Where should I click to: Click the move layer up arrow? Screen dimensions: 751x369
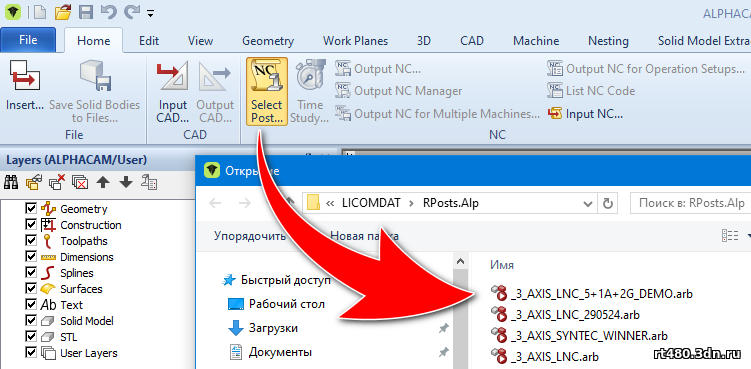pos(102,183)
